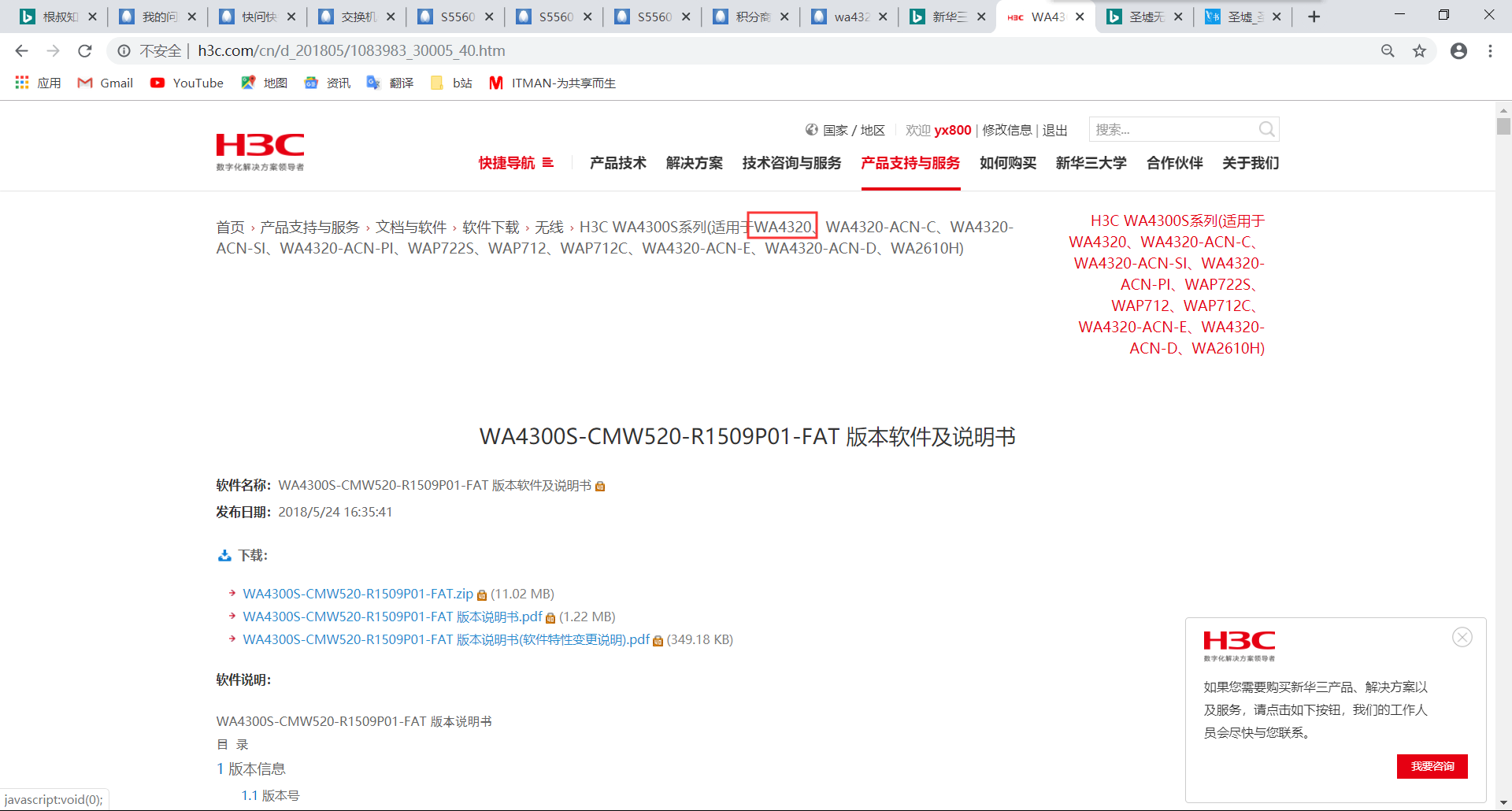Close the 快问快 browser tab
Image resolution: width=1512 pixels, height=811 pixels.
(x=291, y=17)
